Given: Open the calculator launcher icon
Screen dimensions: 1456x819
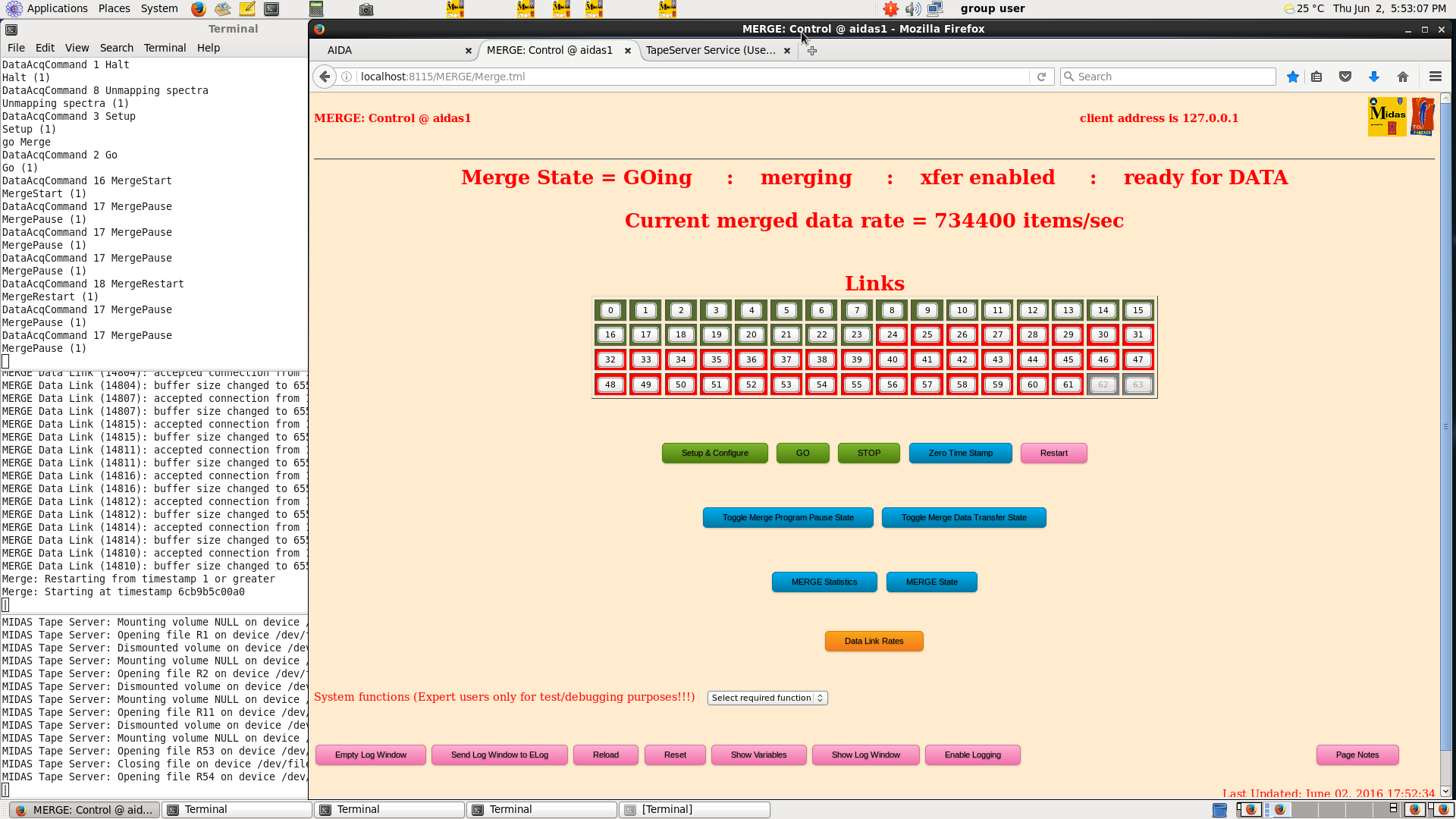Looking at the screenshot, I should click(316, 9).
